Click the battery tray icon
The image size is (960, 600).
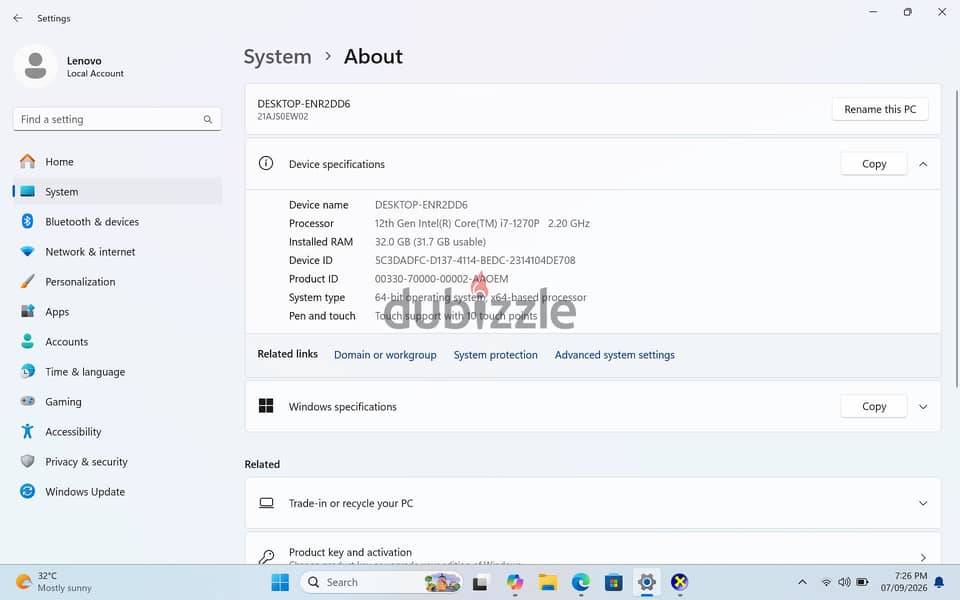862,582
